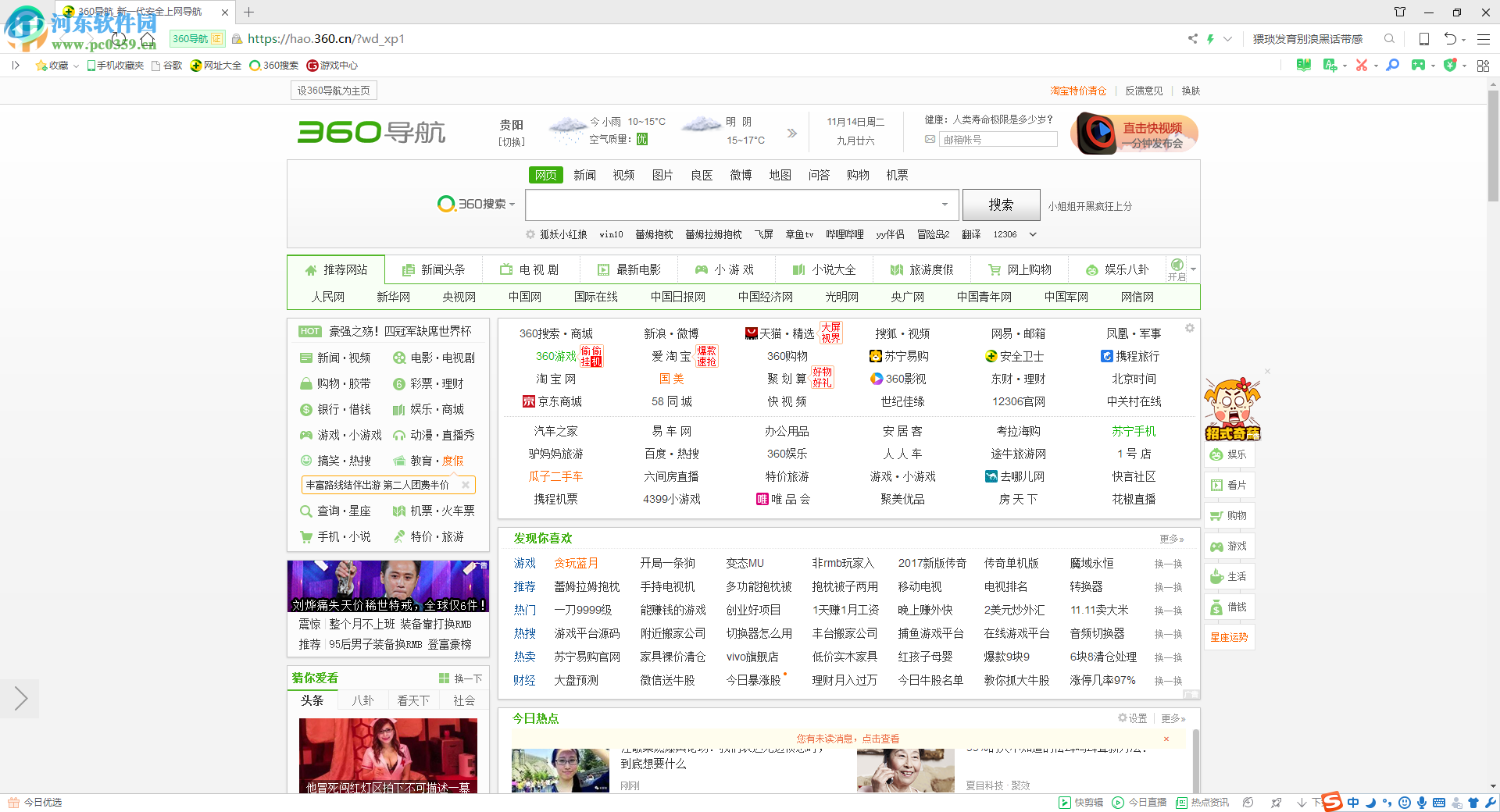Click the red scissors screenshot icon
Screen dimensions: 1500x812
(1361, 66)
